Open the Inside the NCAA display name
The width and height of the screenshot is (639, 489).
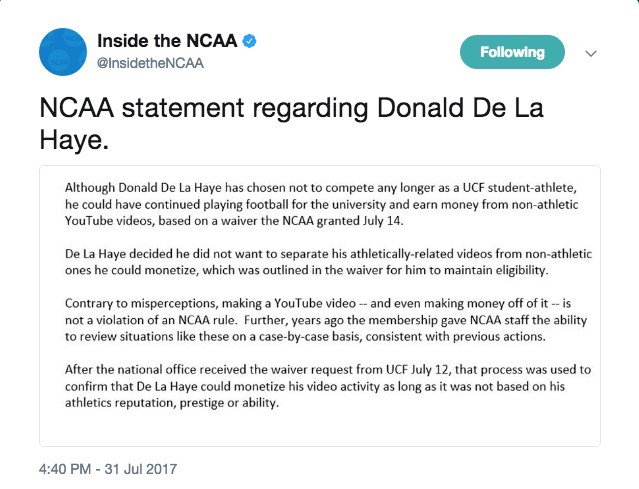[x=167, y=42]
